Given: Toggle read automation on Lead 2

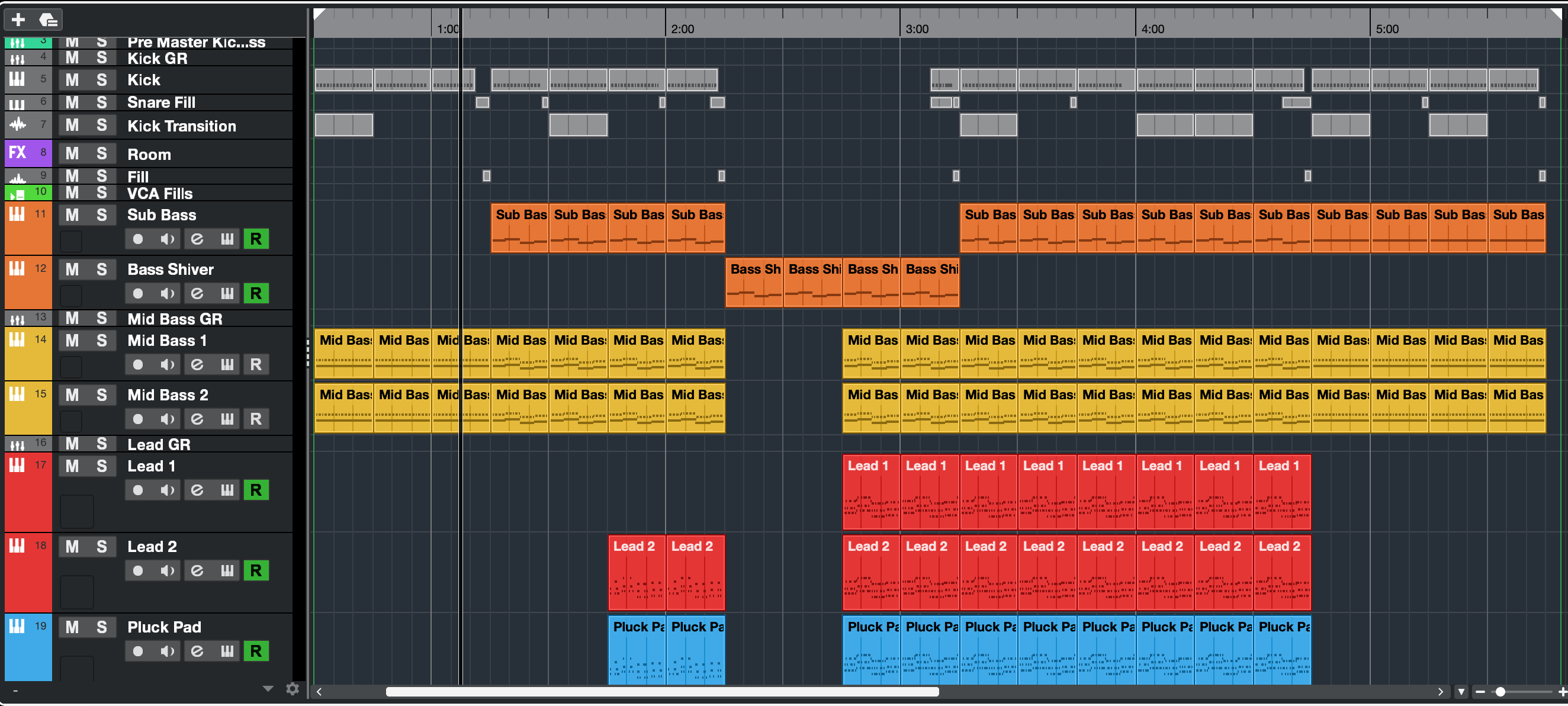Looking at the screenshot, I should point(256,571).
